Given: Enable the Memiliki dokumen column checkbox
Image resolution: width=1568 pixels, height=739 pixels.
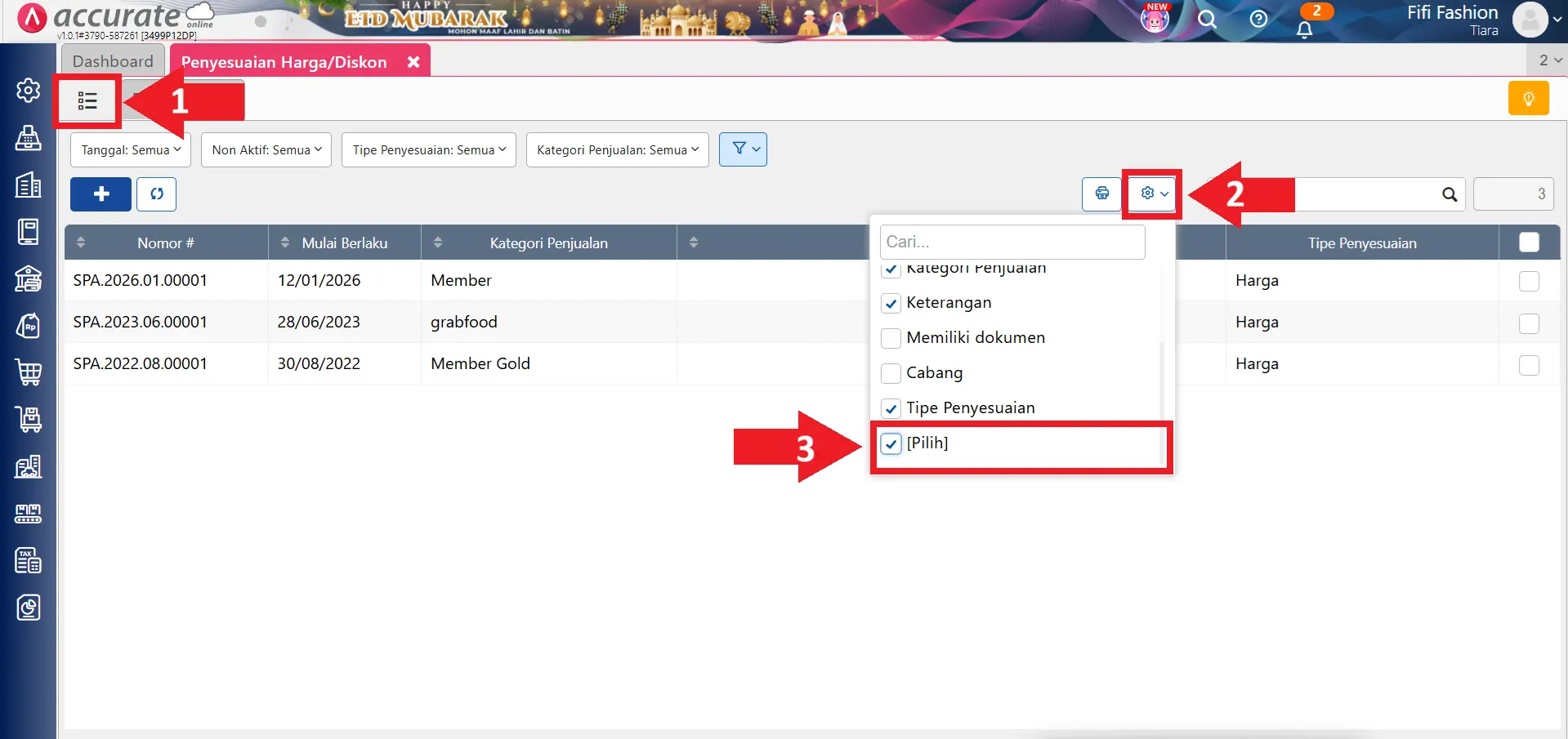Looking at the screenshot, I should pyautogui.click(x=891, y=338).
